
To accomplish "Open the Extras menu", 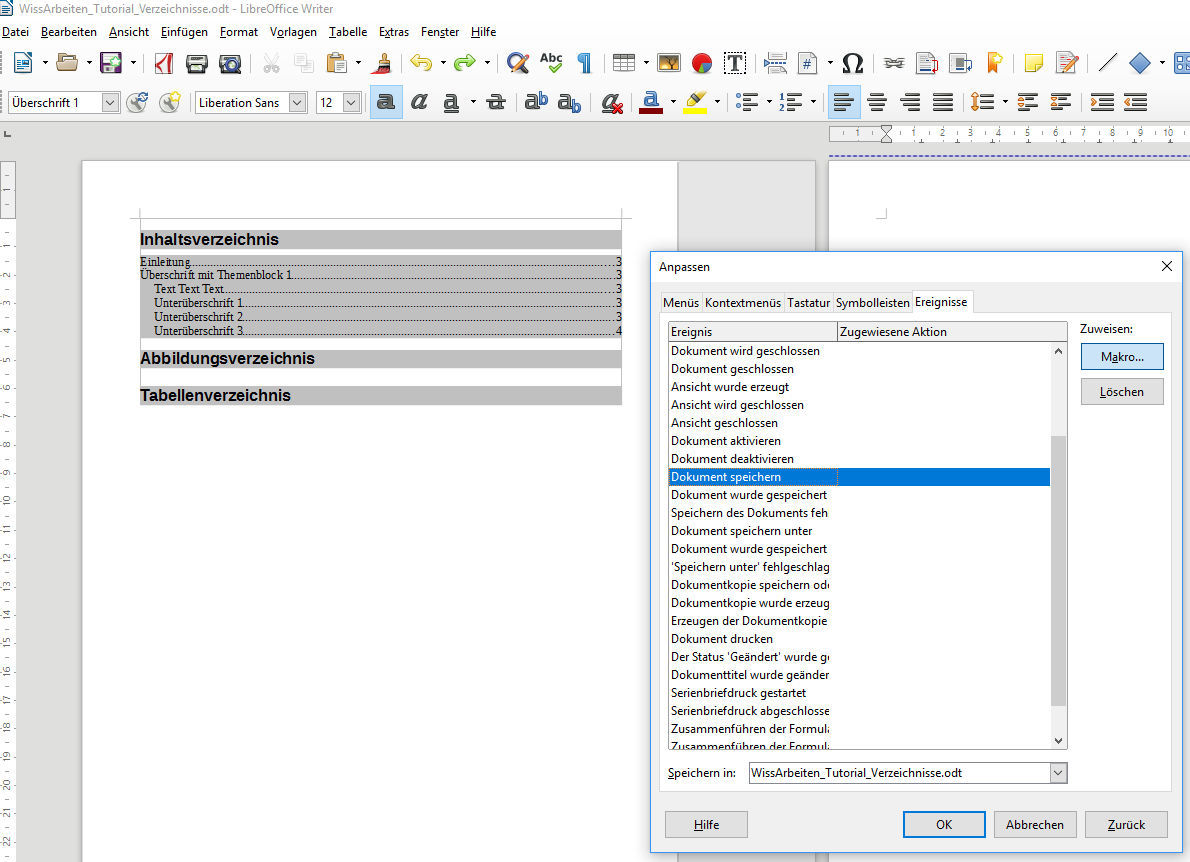I will 394,32.
